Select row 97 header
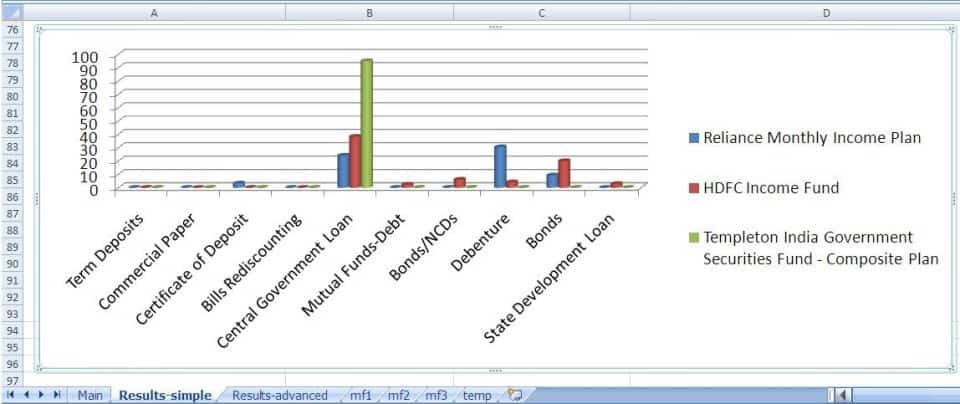Image resolution: width=960 pixels, height=404 pixels. [12, 380]
